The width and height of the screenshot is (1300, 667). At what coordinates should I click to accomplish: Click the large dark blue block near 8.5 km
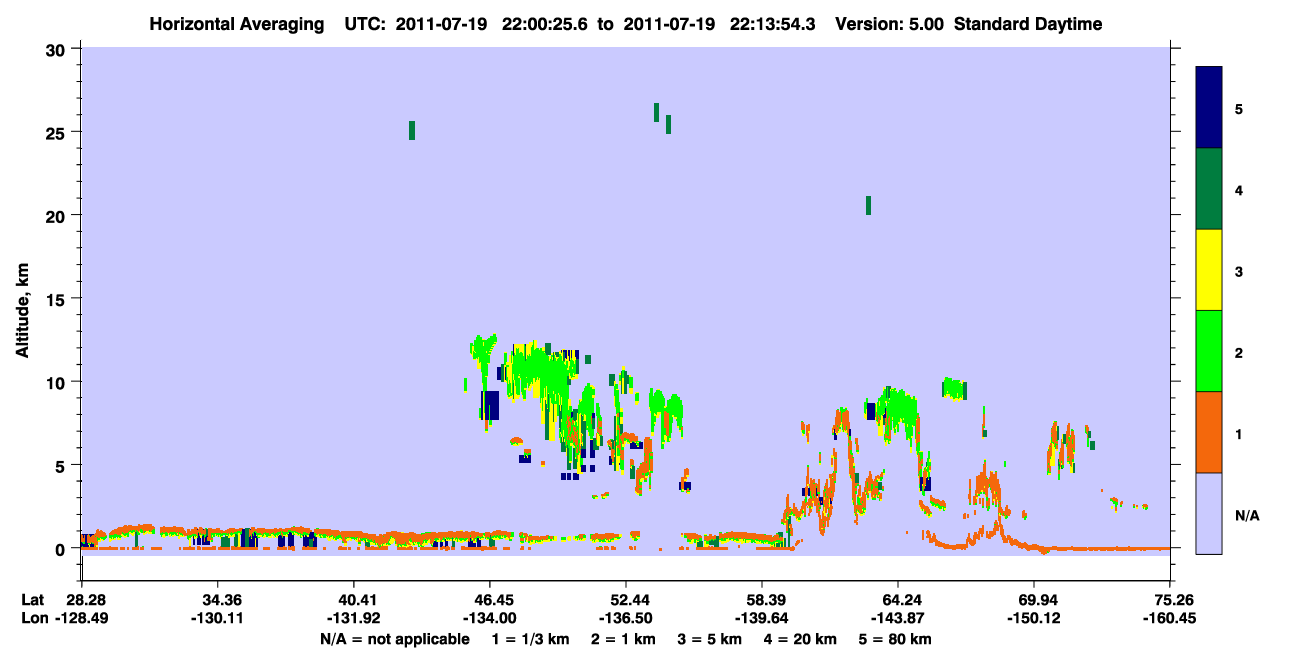coord(490,405)
